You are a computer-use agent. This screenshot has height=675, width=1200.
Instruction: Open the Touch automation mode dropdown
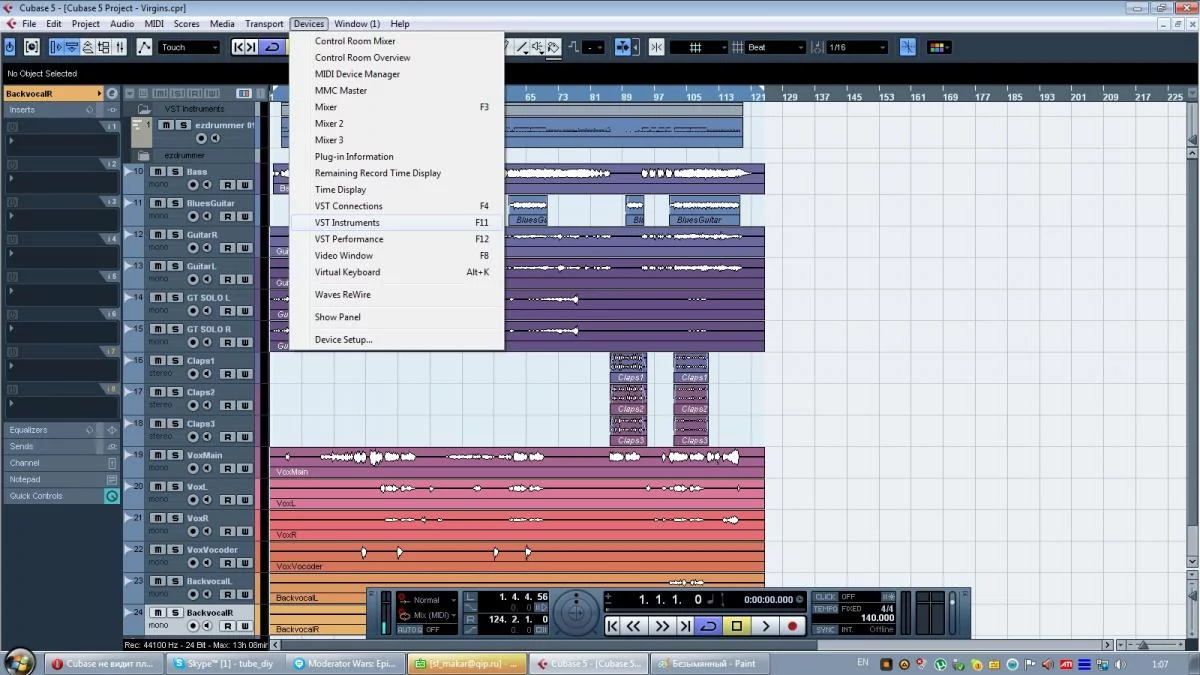[189, 47]
